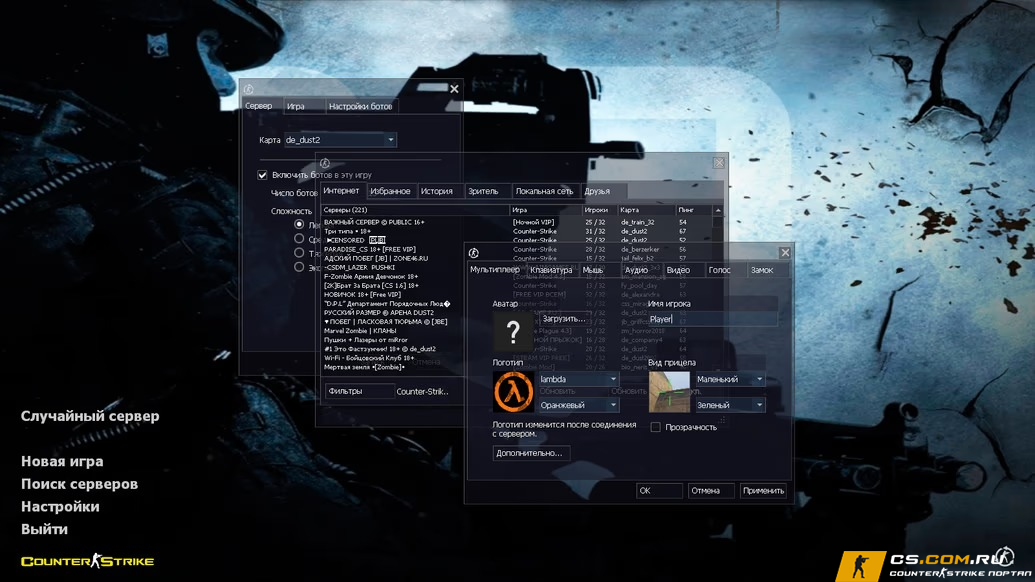Switch to the Мультиплеер tab
Screen dimensions: 1035x582
[494, 270]
